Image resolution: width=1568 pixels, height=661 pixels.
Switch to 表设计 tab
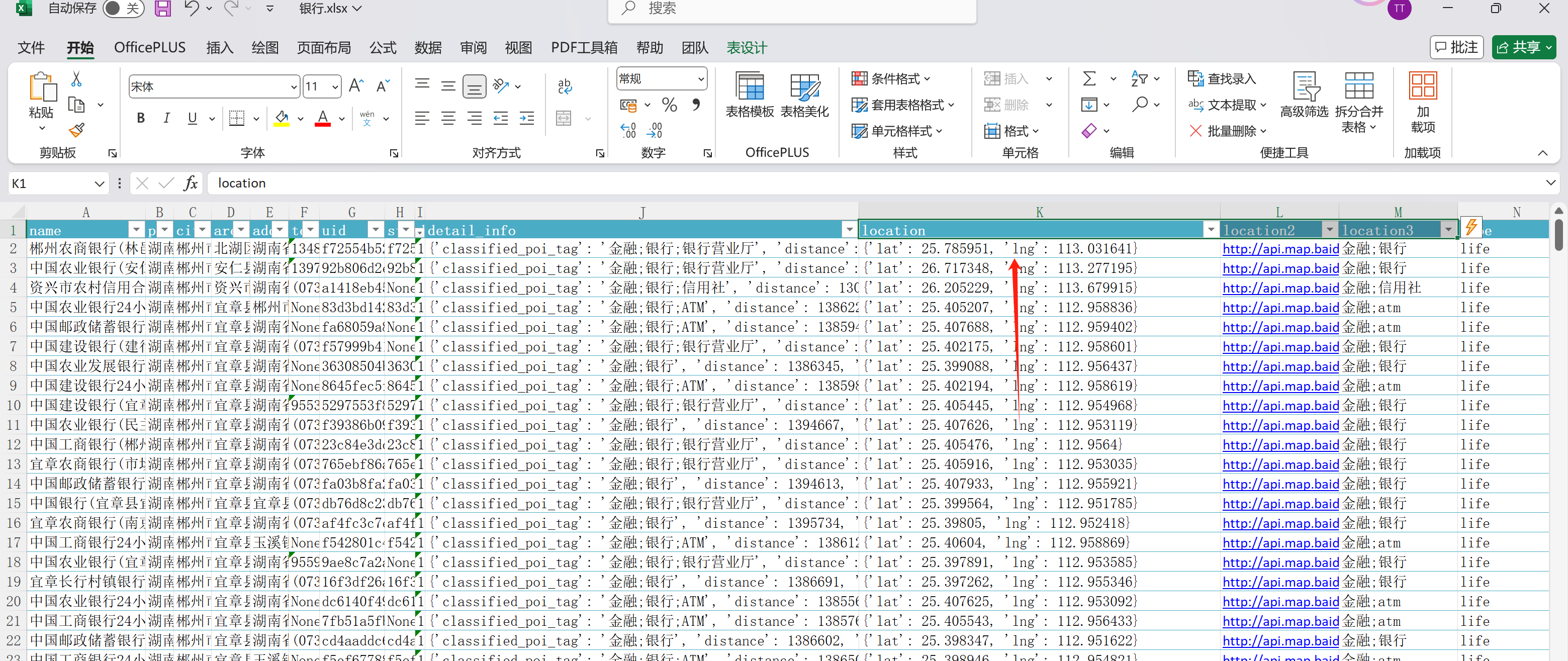[x=747, y=47]
